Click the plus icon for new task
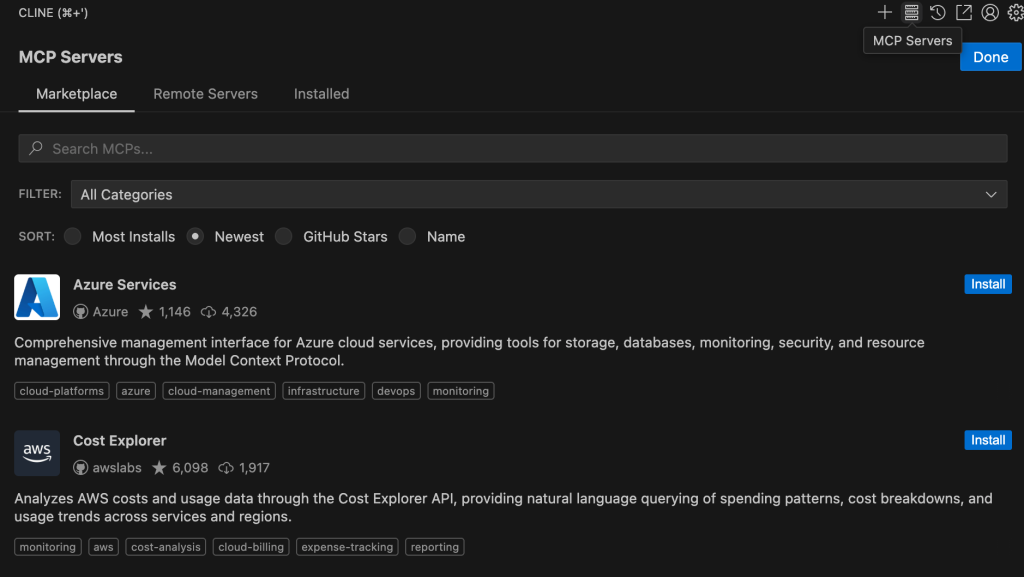Viewport: 1024px width, 577px height. (885, 13)
